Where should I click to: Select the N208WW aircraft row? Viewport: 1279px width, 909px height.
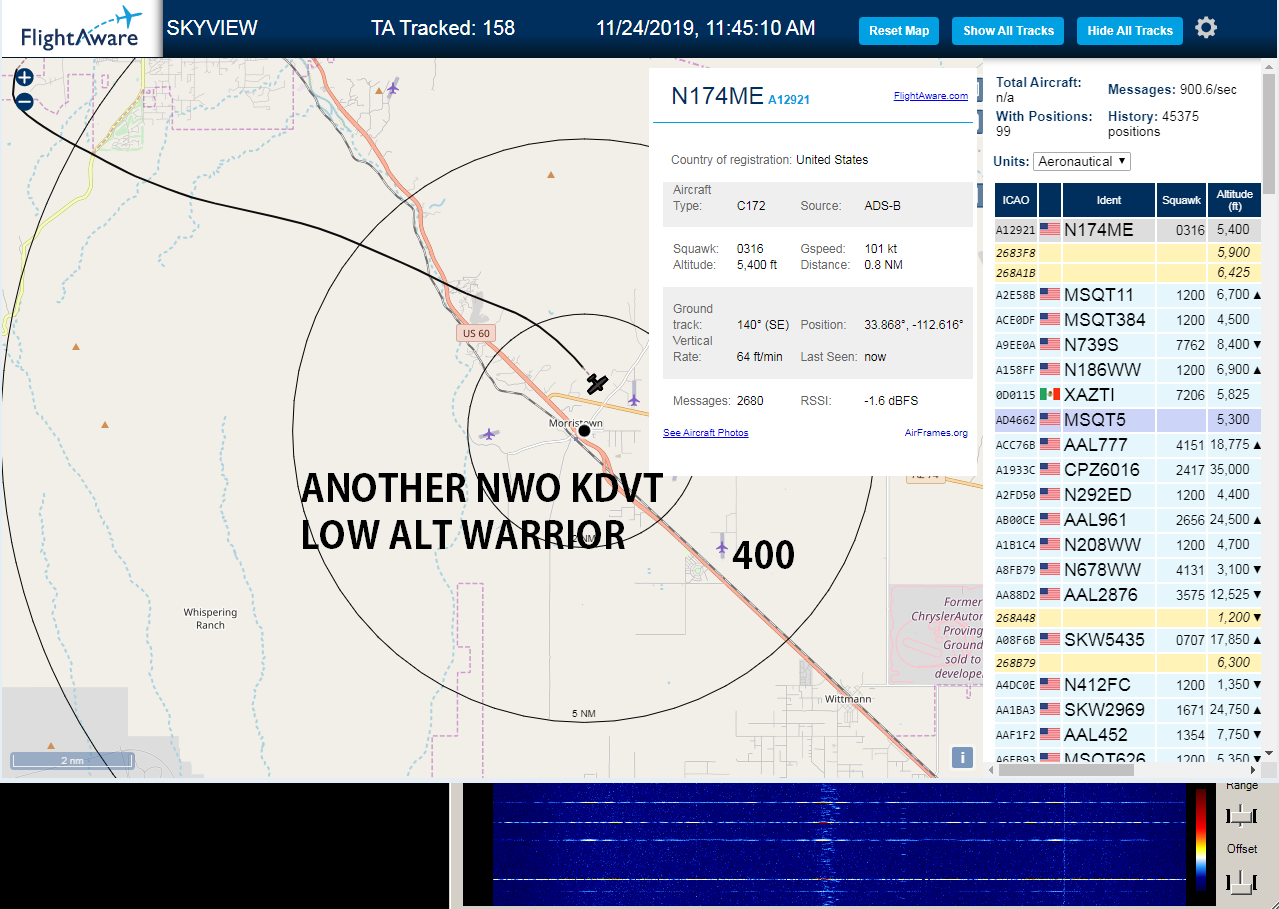pyautogui.click(x=1128, y=545)
